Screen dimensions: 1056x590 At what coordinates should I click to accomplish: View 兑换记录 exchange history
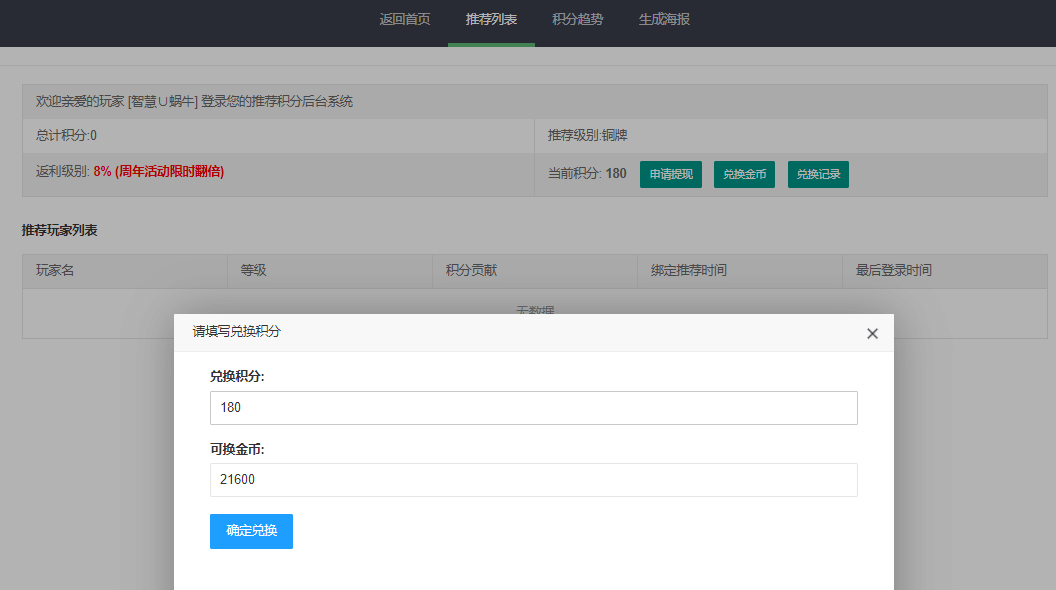(x=818, y=173)
